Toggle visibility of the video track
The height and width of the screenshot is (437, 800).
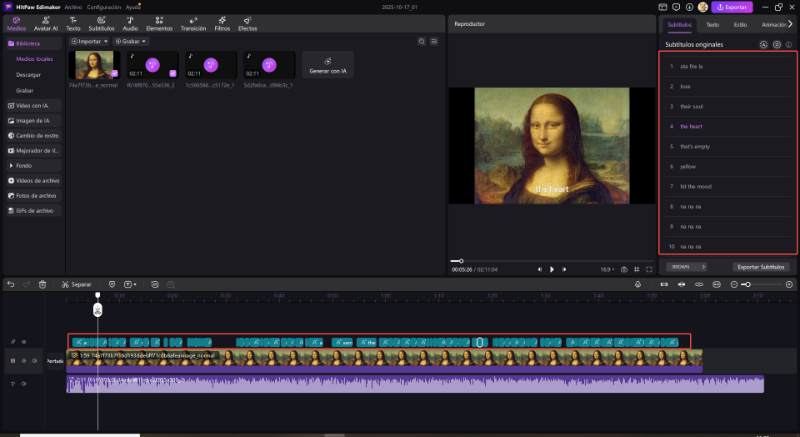(x=34, y=360)
